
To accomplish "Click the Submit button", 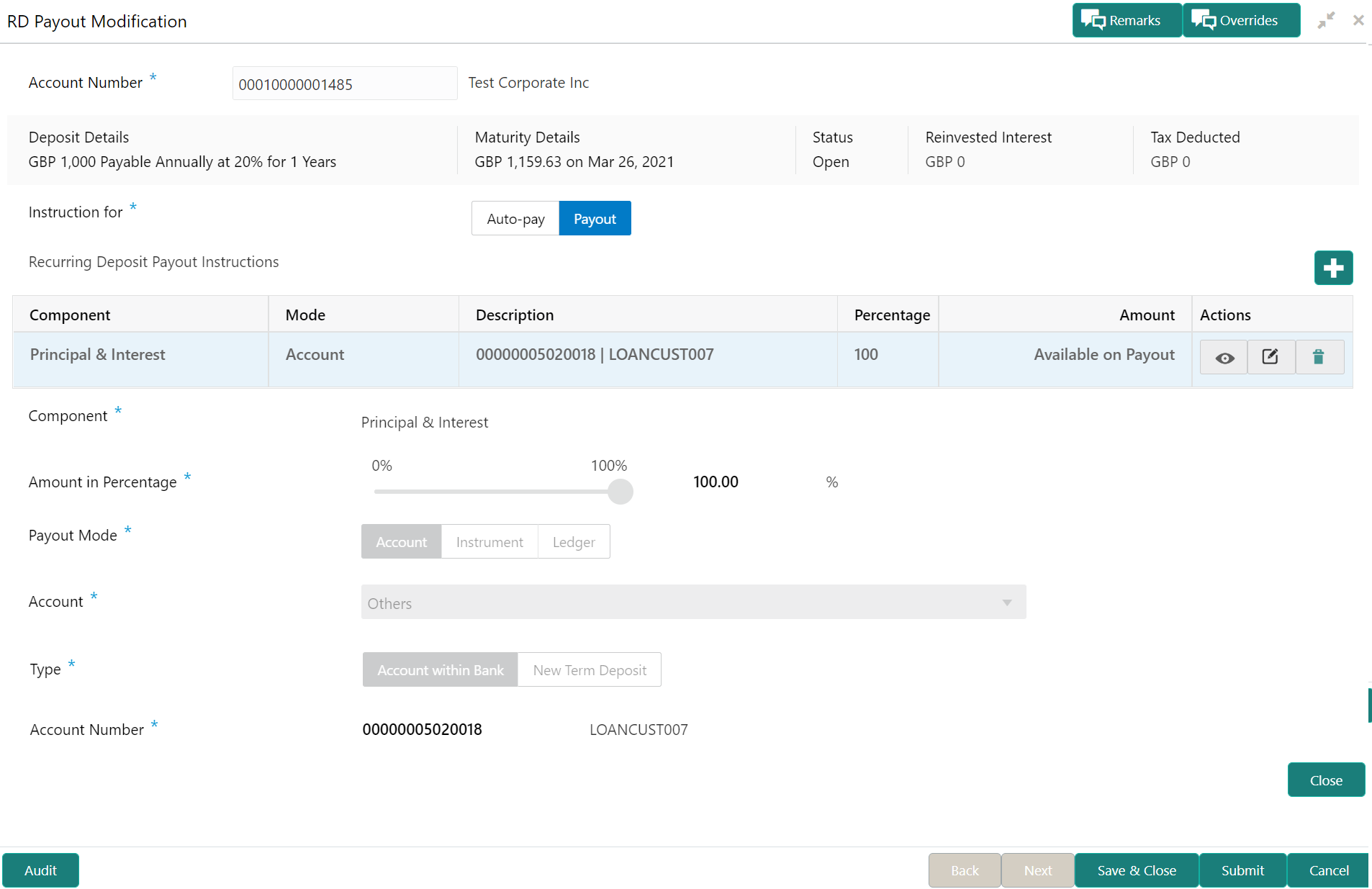I will [1242, 870].
